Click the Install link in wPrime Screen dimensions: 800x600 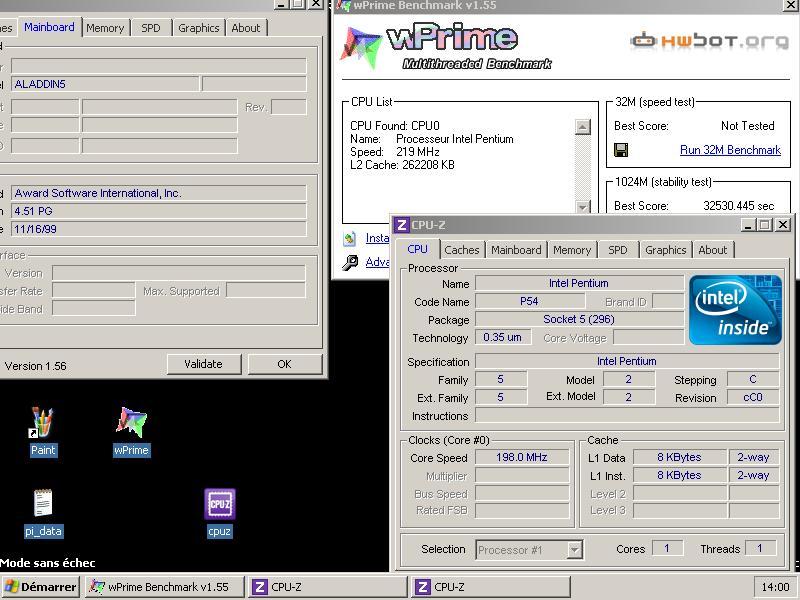(x=377, y=238)
